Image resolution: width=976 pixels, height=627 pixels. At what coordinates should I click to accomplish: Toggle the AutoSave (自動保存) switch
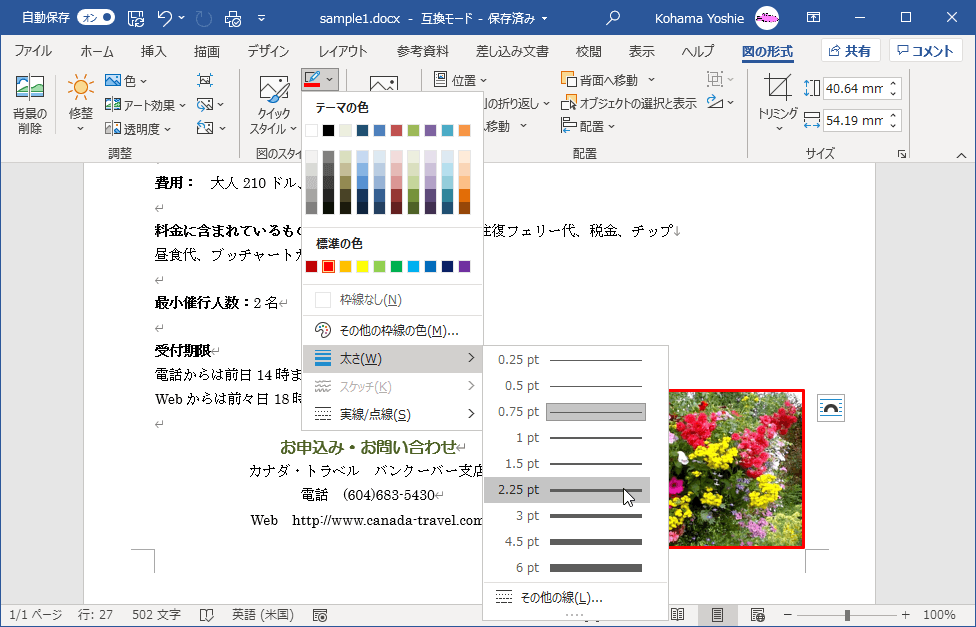(95, 18)
